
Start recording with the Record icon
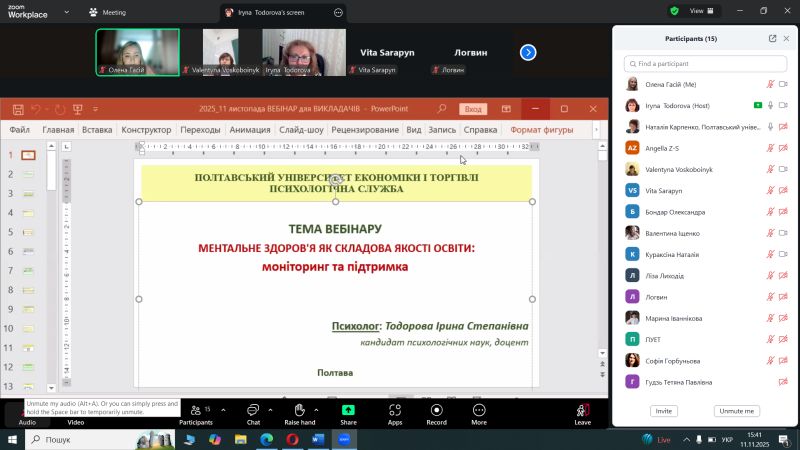(436, 410)
